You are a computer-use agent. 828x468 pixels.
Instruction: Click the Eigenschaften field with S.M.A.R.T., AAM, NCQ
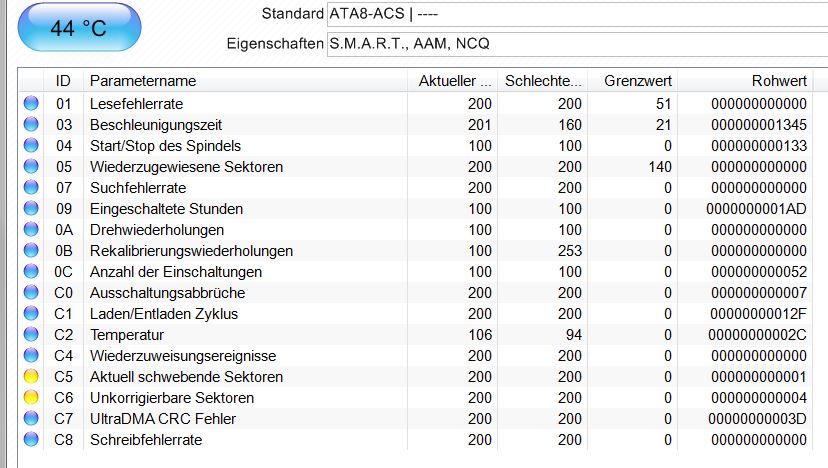point(575,44)
